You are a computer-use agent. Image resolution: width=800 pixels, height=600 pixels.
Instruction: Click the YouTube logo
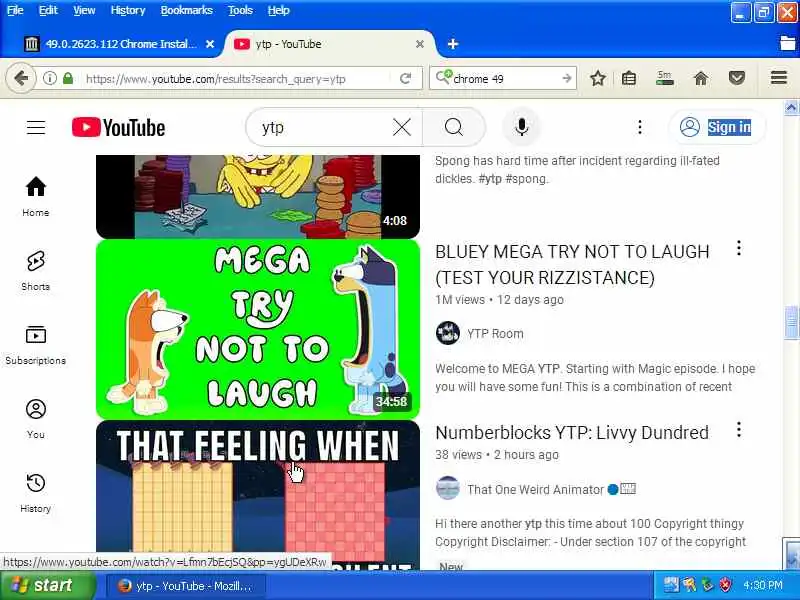(118, 127)
